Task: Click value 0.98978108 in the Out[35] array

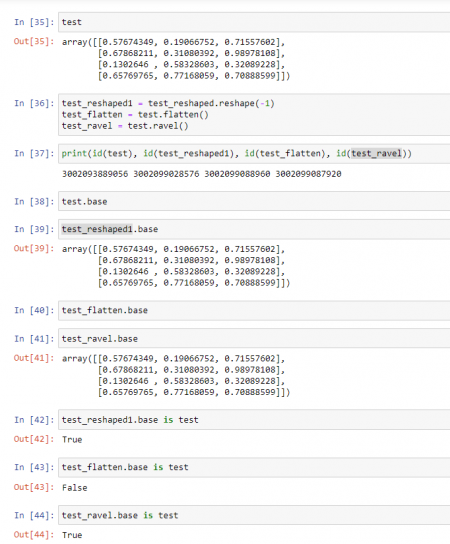Action: point(250,53)
